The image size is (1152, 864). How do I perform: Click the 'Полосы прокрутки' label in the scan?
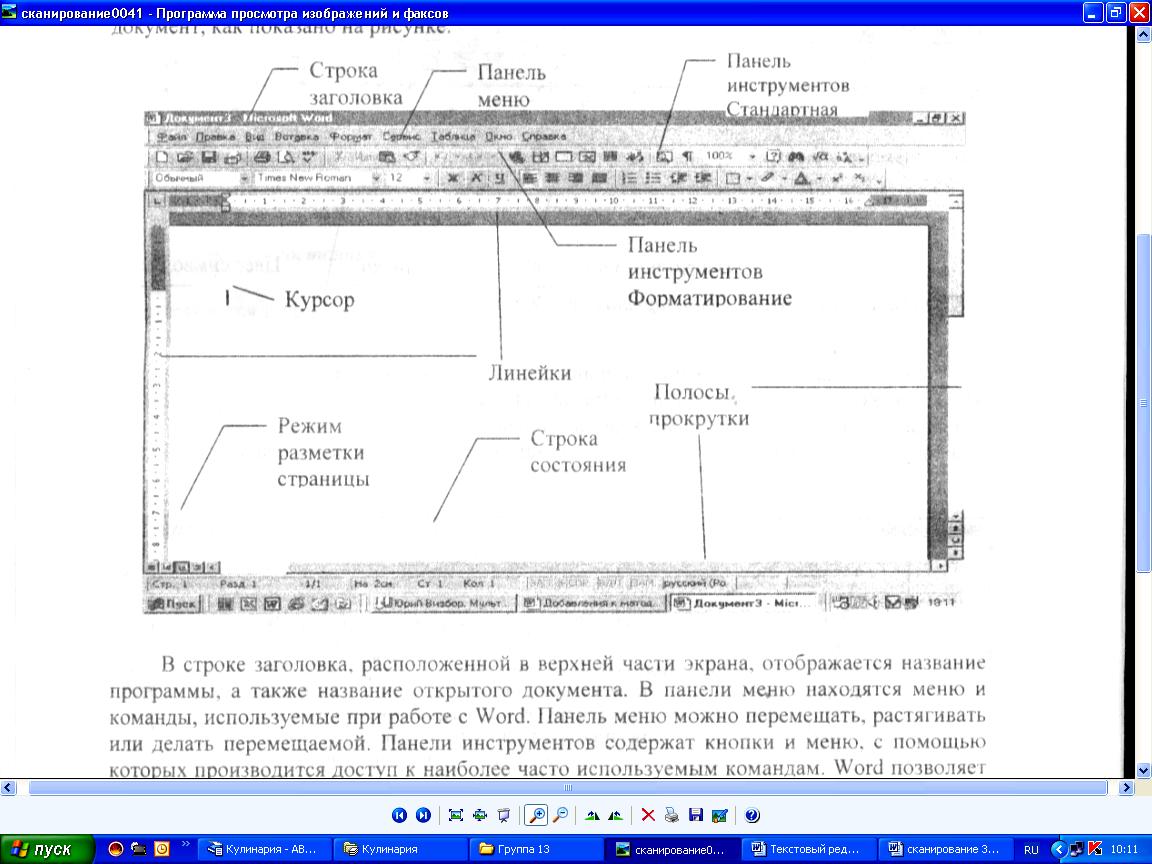click(699, 405)
